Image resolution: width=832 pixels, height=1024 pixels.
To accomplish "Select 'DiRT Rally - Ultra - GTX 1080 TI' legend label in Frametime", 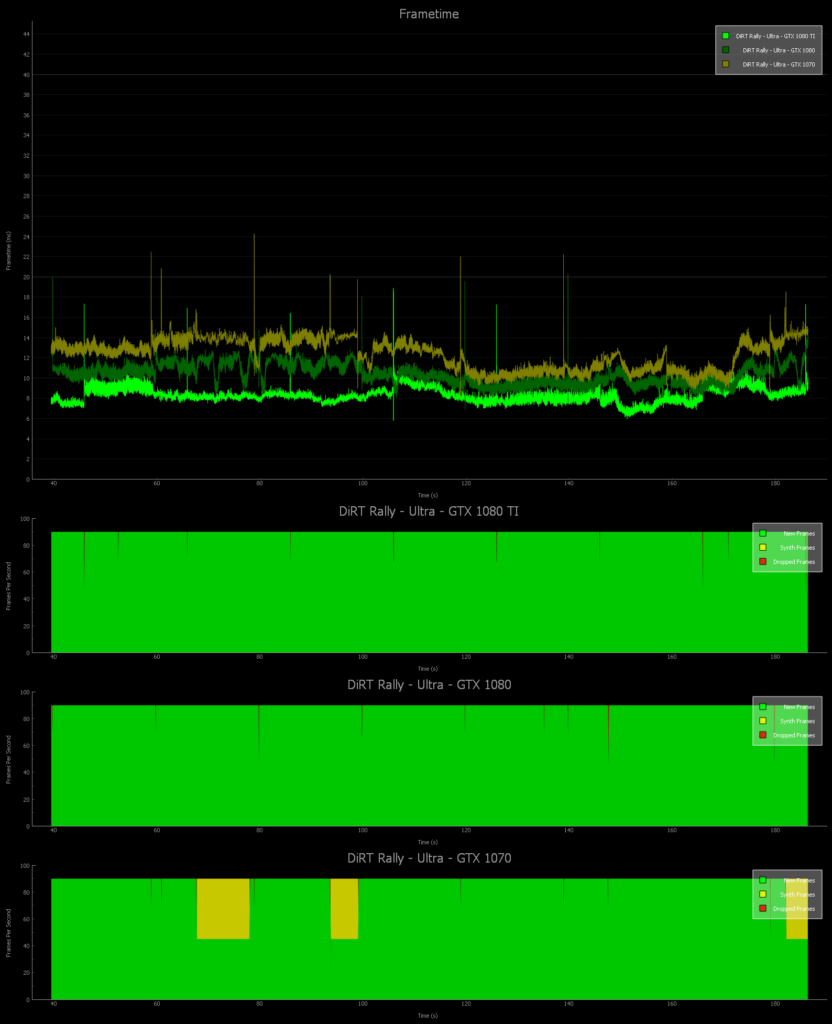I will tap(775, 35).
